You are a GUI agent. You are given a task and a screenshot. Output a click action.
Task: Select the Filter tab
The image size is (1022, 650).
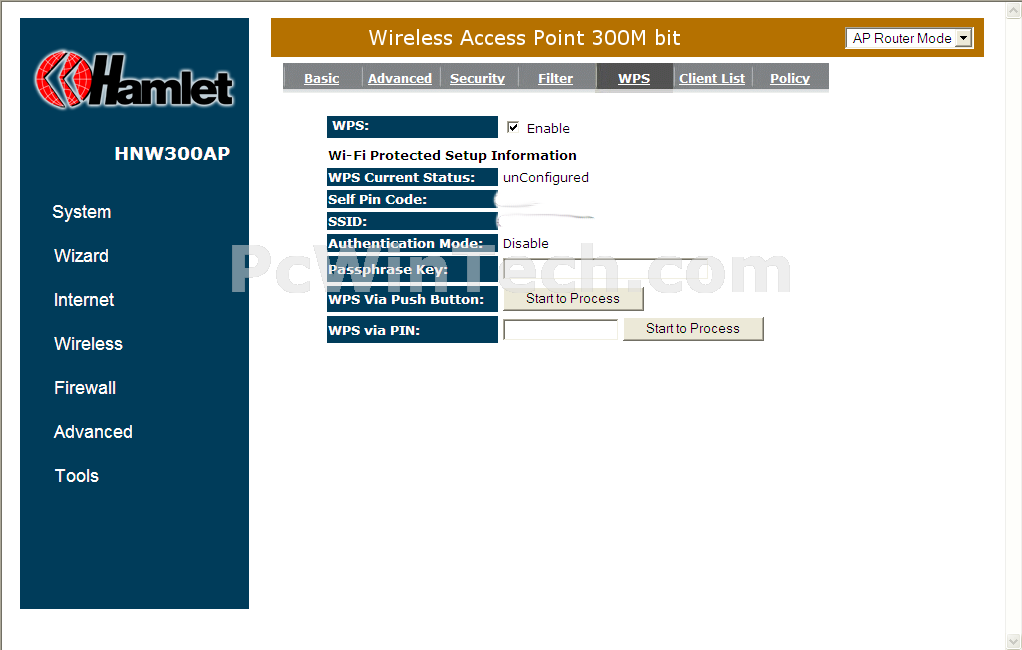555,78
